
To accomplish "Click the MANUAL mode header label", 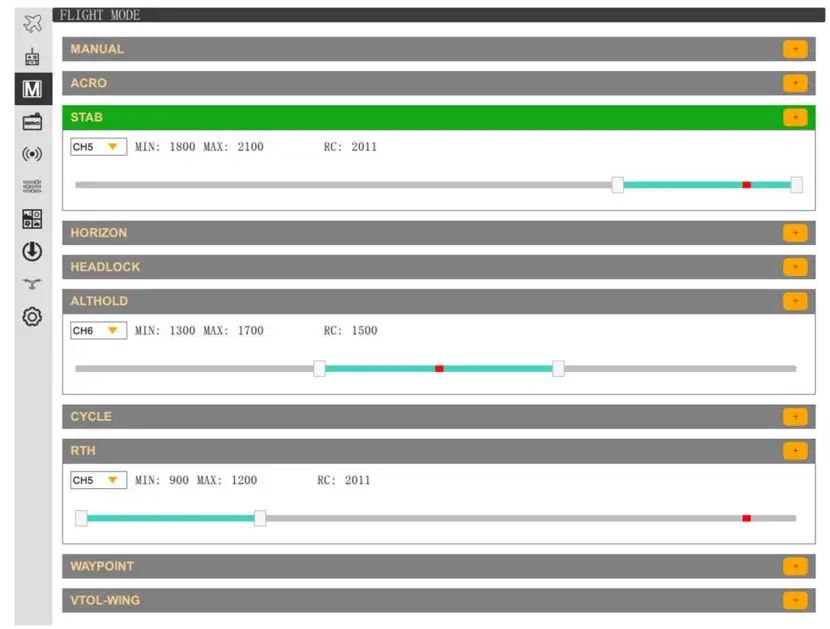I will tap(97, 49).
